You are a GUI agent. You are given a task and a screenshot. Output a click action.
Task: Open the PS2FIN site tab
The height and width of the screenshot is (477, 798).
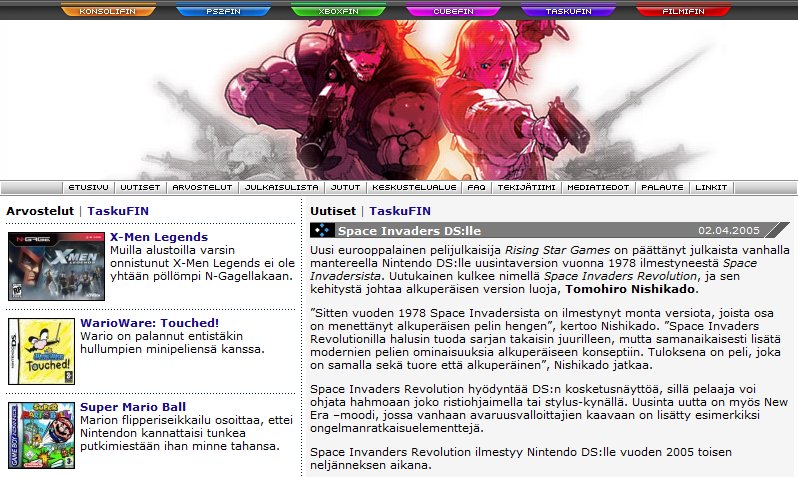pyautogui.click(x=223, y=10)
